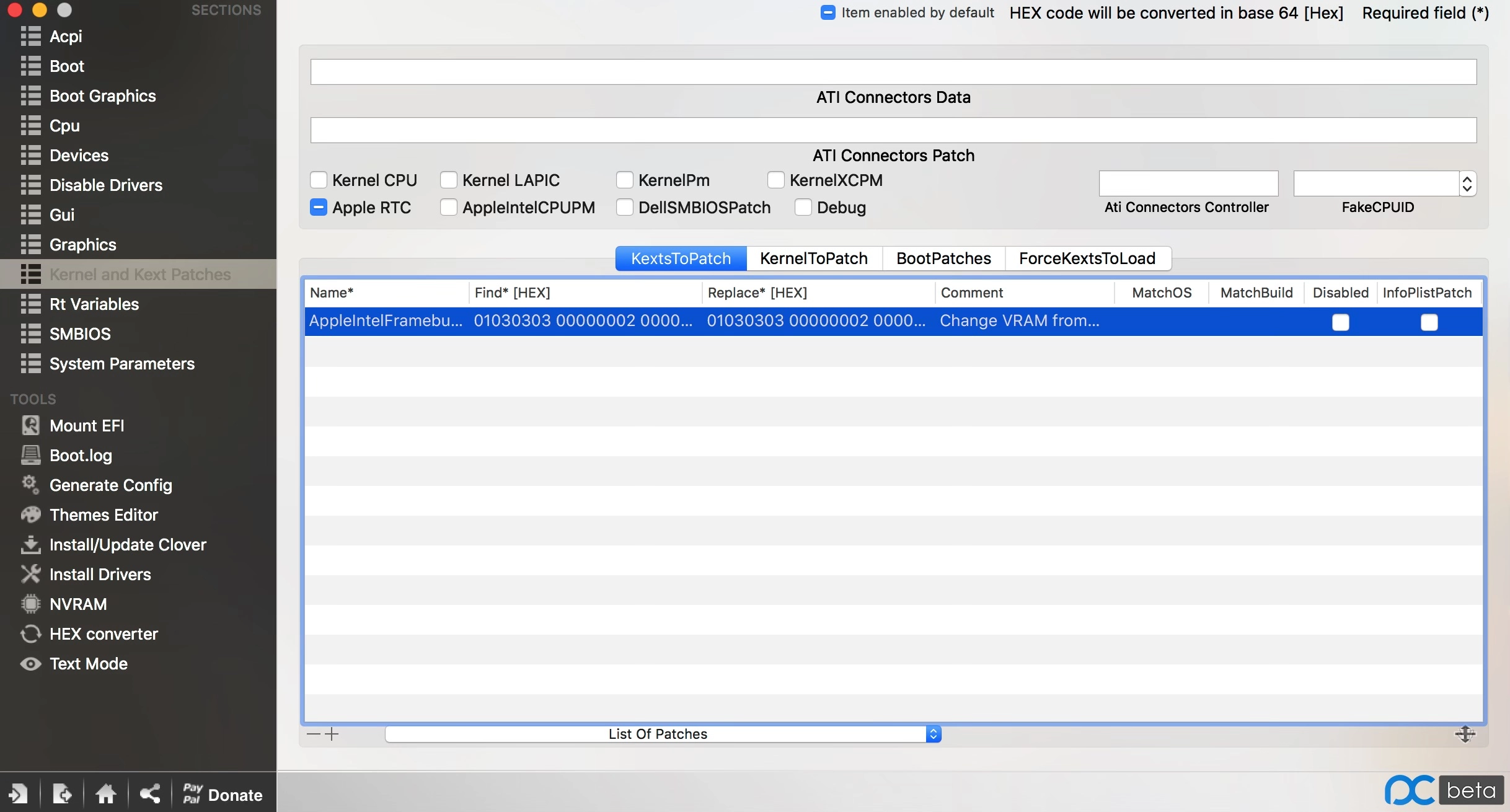Screen dimensions: 1510x812
Task: Click the Replace* [HEX] column header
Action: (x=818, y=293)
